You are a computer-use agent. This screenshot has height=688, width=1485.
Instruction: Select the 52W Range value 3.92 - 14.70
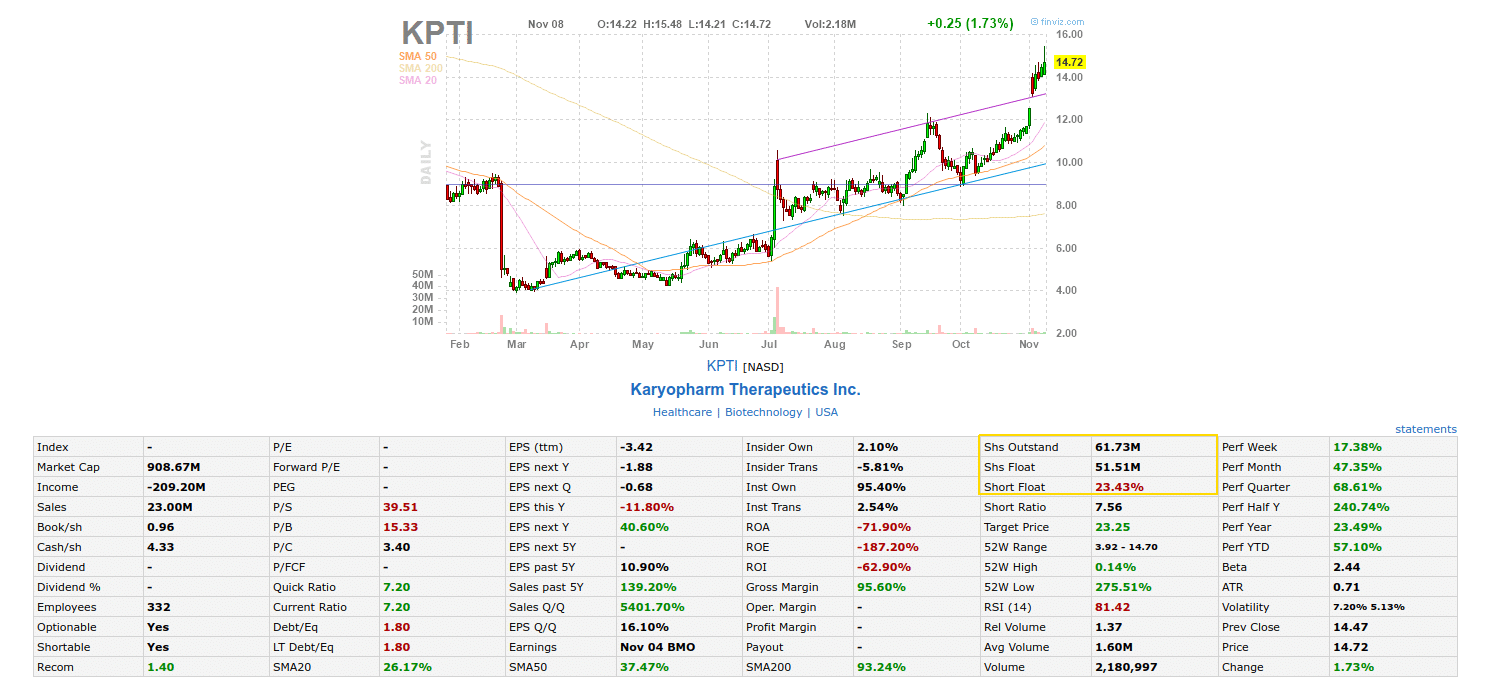(1128, 547)
